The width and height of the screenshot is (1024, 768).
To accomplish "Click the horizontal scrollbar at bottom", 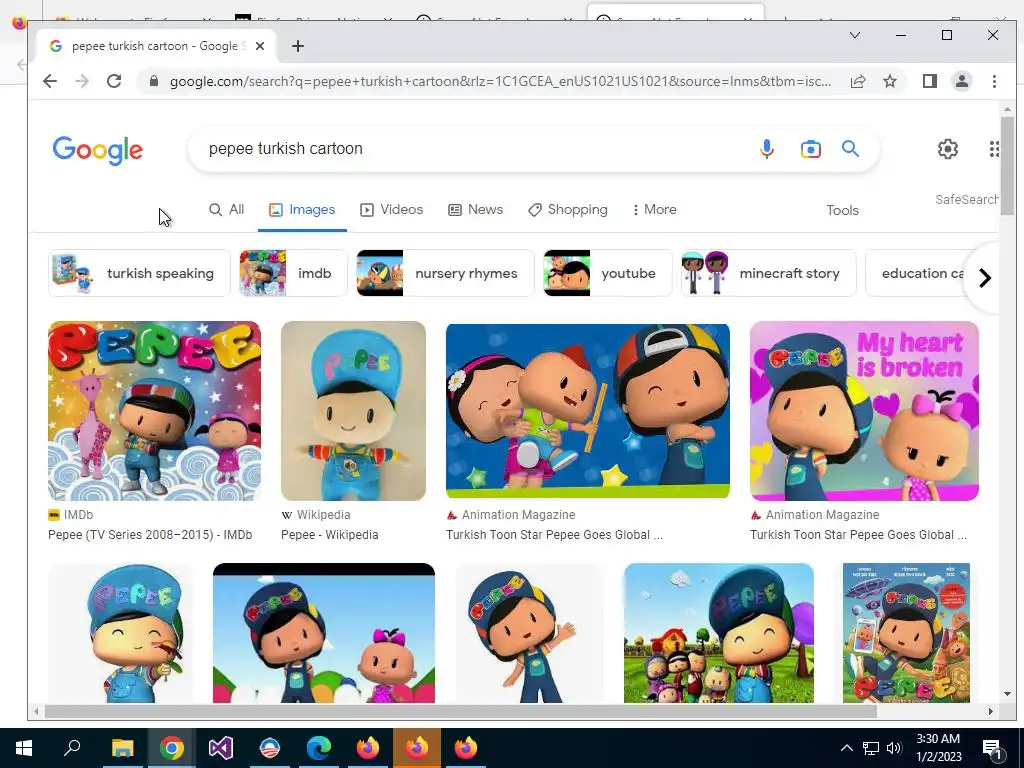I will pyautogui.click(x=460, y=711).
